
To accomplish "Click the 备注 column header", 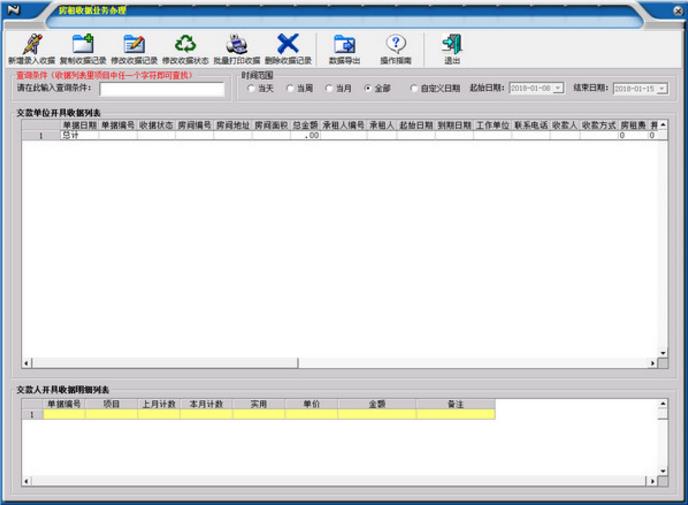I will (456, 404).
